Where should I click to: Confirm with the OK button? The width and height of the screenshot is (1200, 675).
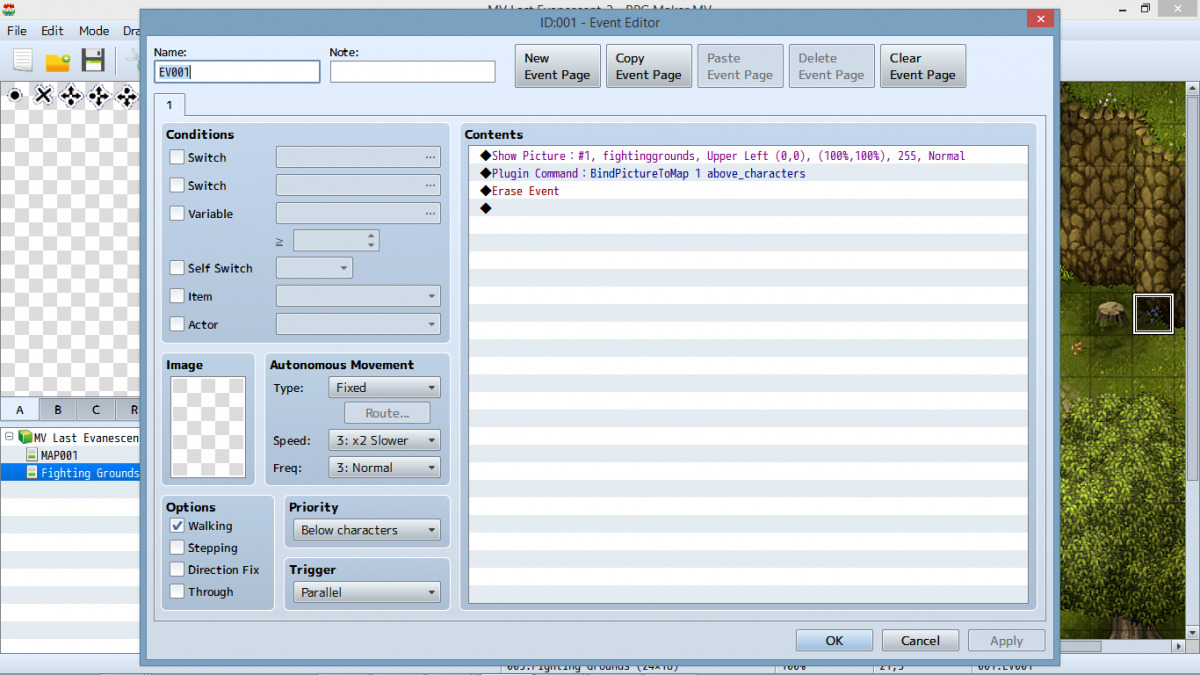click(834, 641)
